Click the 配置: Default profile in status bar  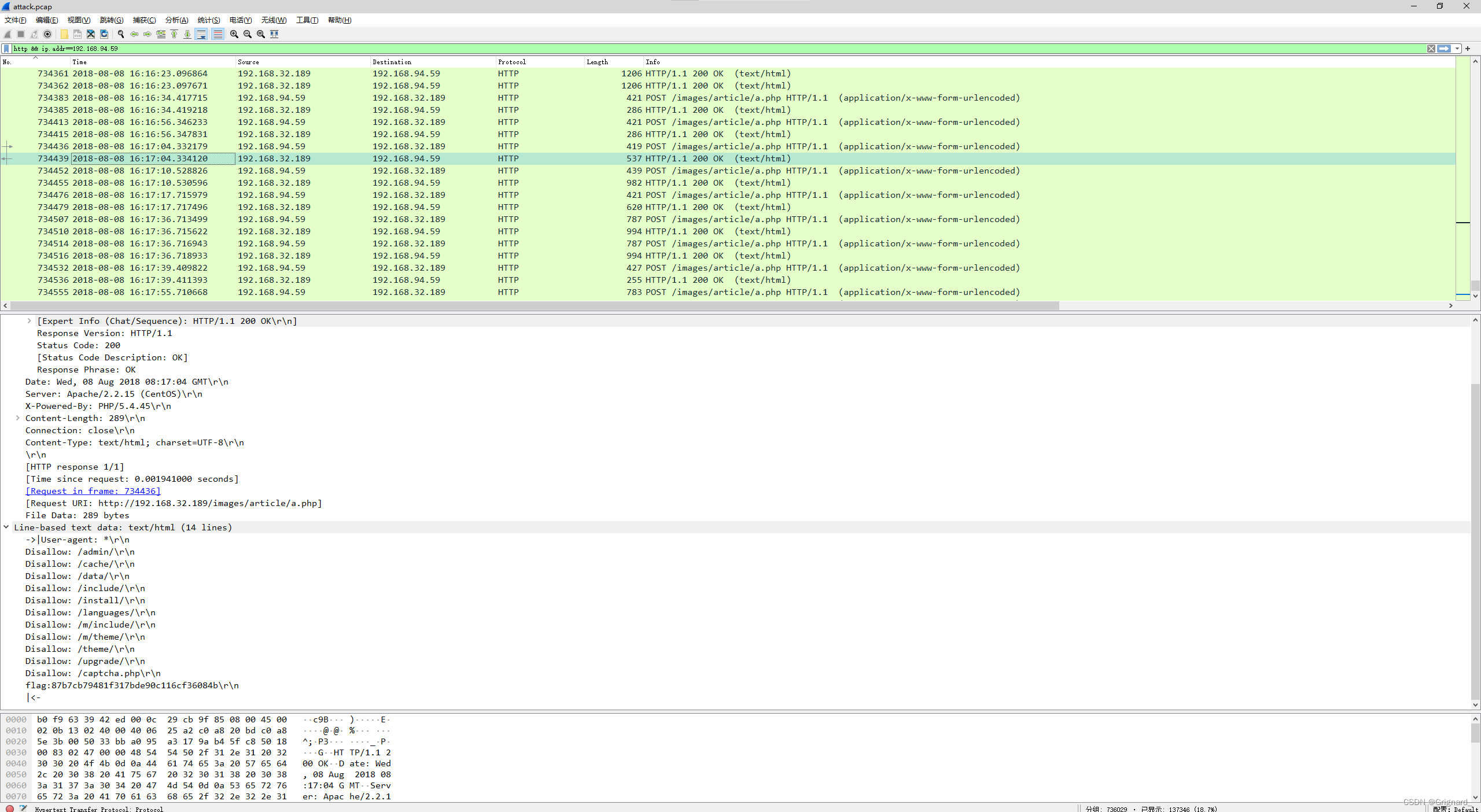1456,809
